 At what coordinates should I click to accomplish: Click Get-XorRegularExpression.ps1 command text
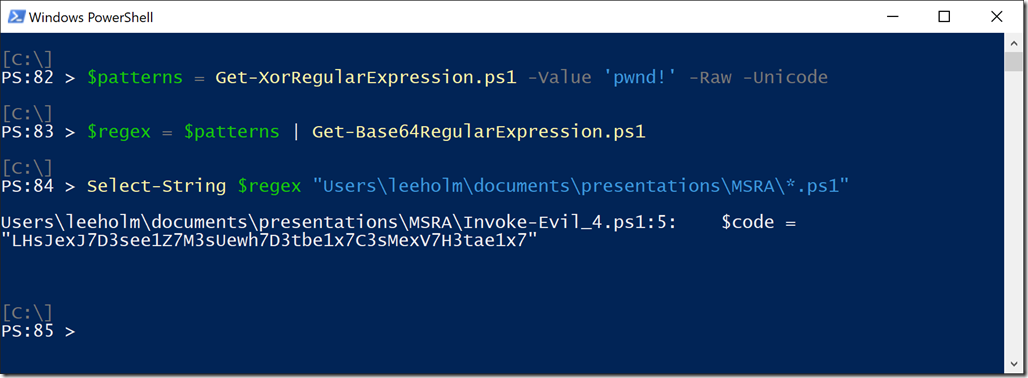click(x=366, y=78)
